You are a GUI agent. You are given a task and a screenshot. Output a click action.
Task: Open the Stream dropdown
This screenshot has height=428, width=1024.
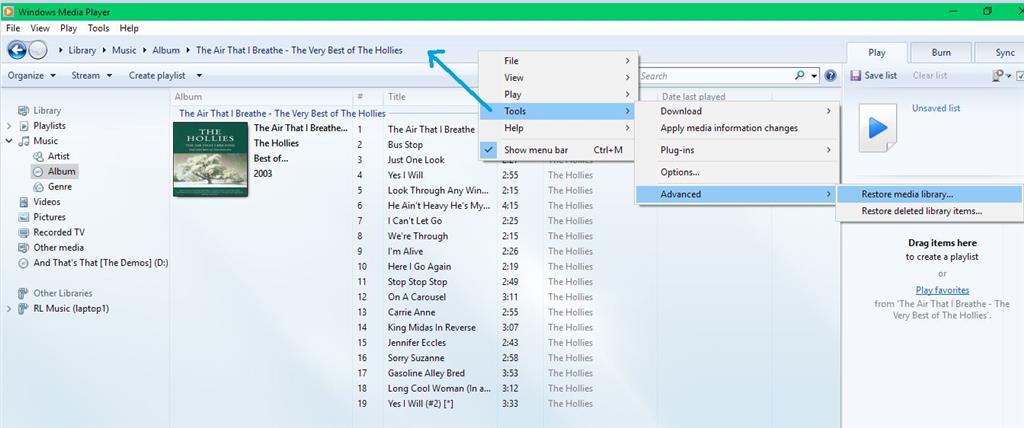91,76
